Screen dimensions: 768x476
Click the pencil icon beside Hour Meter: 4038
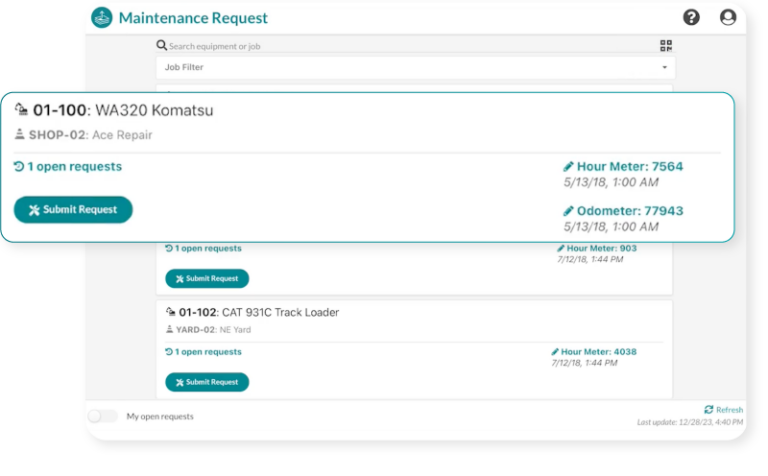555,352
